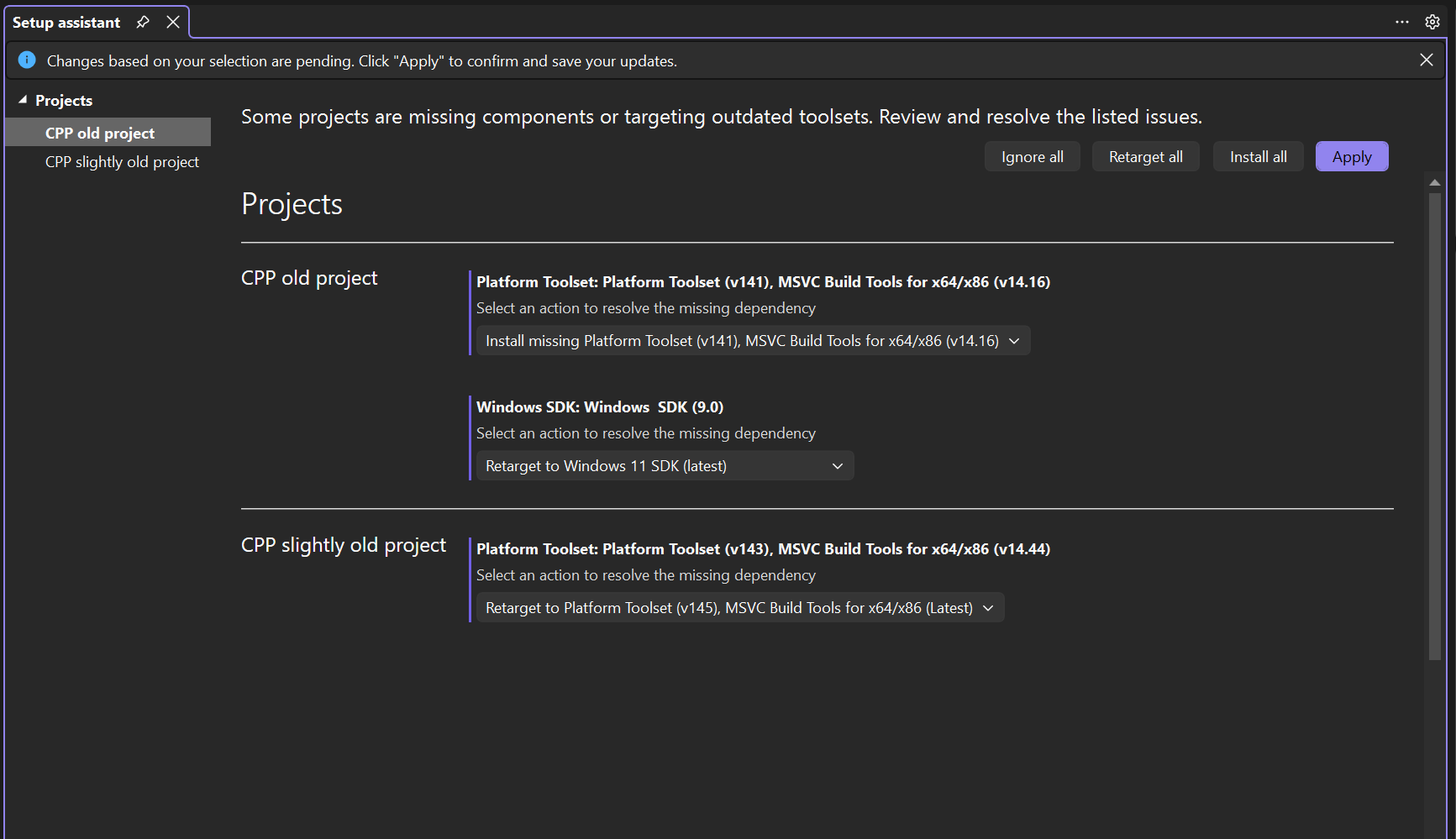The height and width of the screenshot is (839, 1456).
Task: Click the scrollbar's up arrow
Action: point(1434,181)
